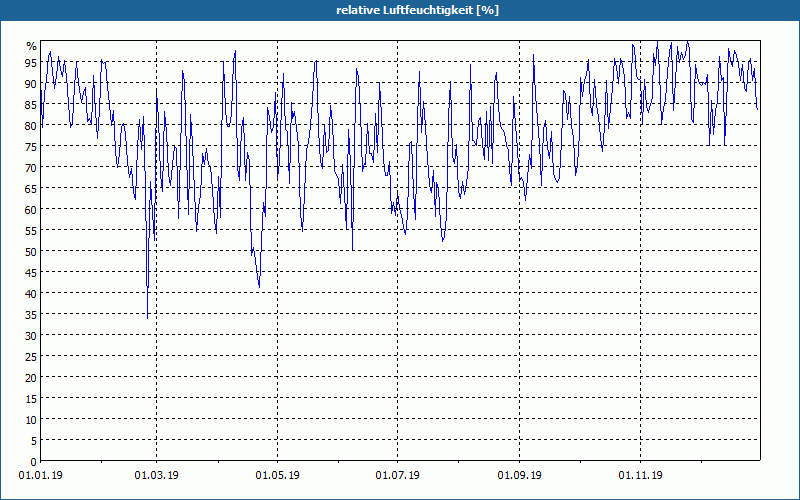
Task: Click the 60 y-axis value
Action: pyautogui.click(x=31, y=209)
